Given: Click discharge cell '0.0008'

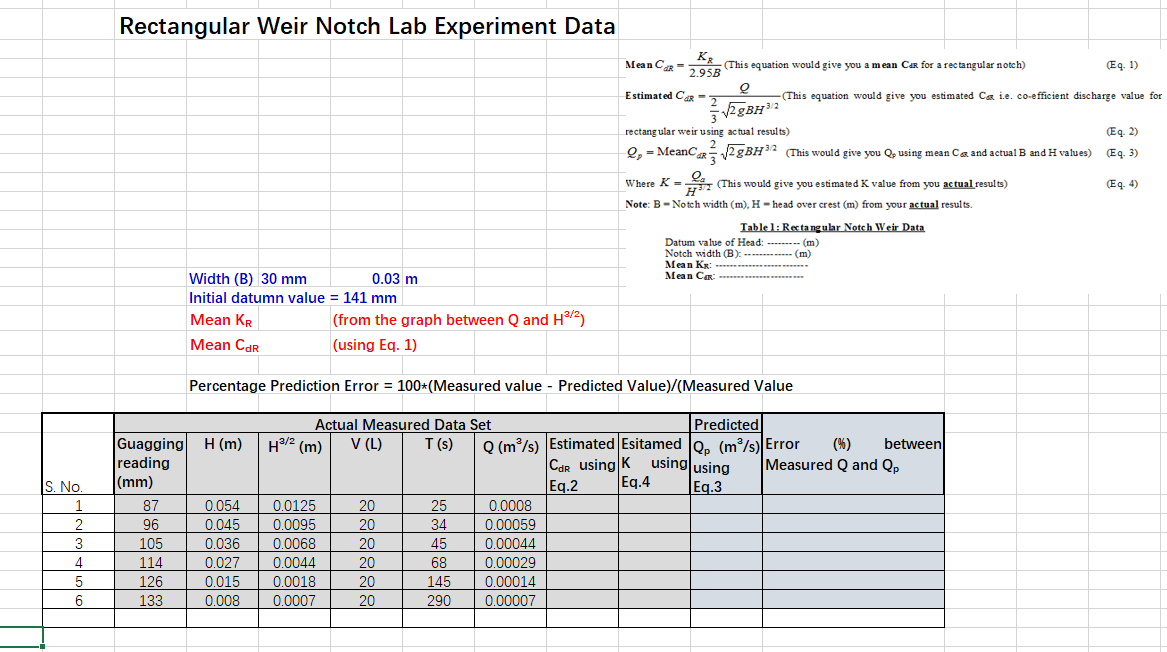Looking at the screenshot, I should coord(511,505).
